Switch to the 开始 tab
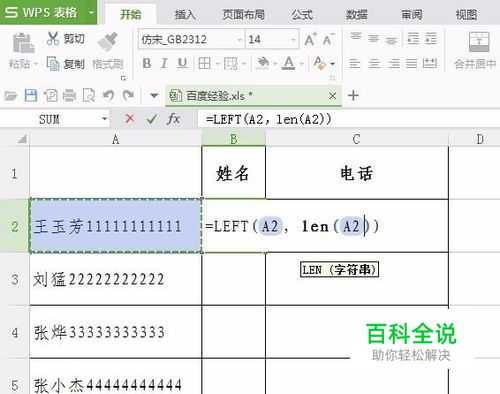The width and height of the screenshot is (500, 394). 131,14
